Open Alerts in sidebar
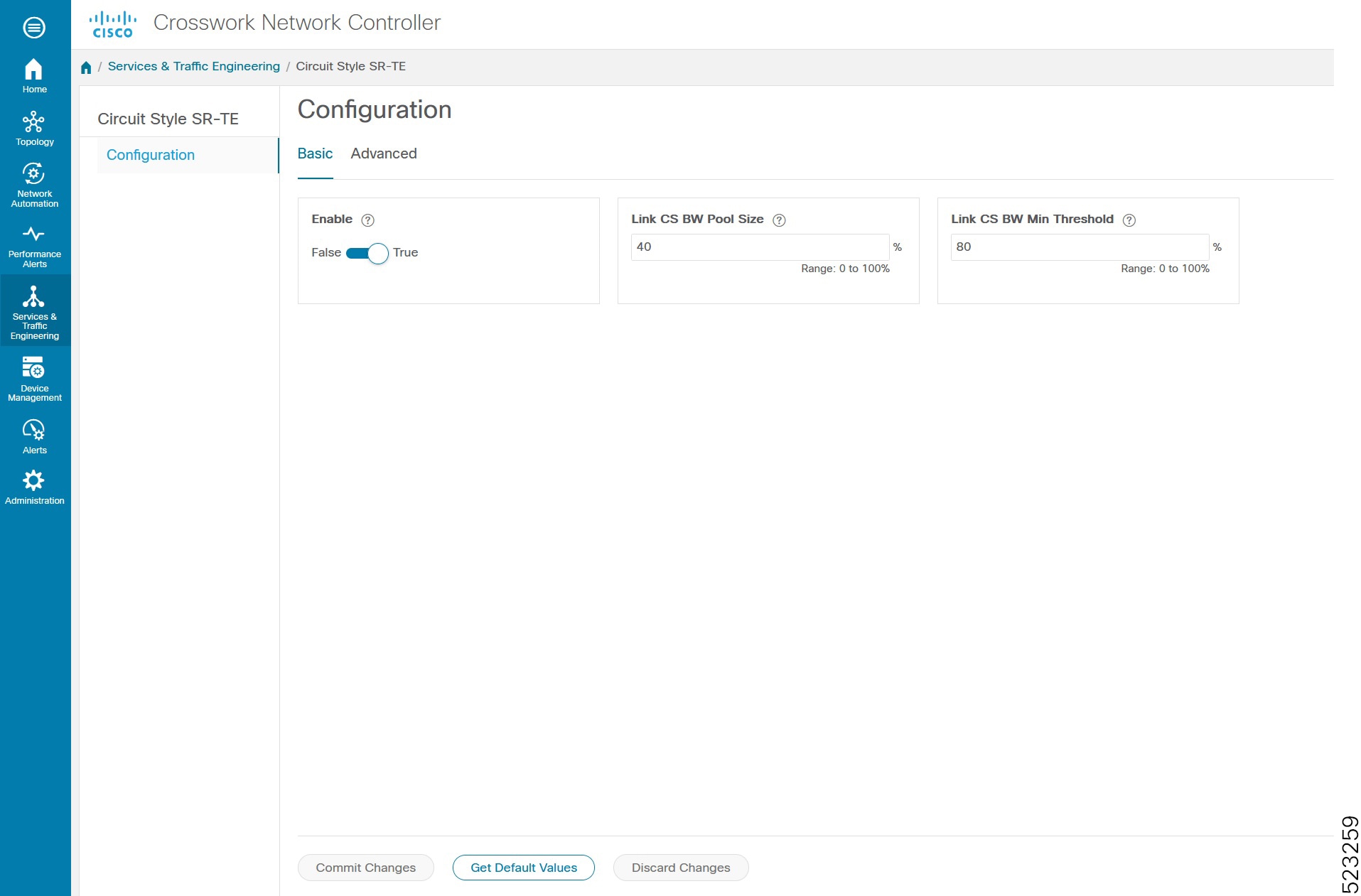1361x896 pixels. point(34,436)
